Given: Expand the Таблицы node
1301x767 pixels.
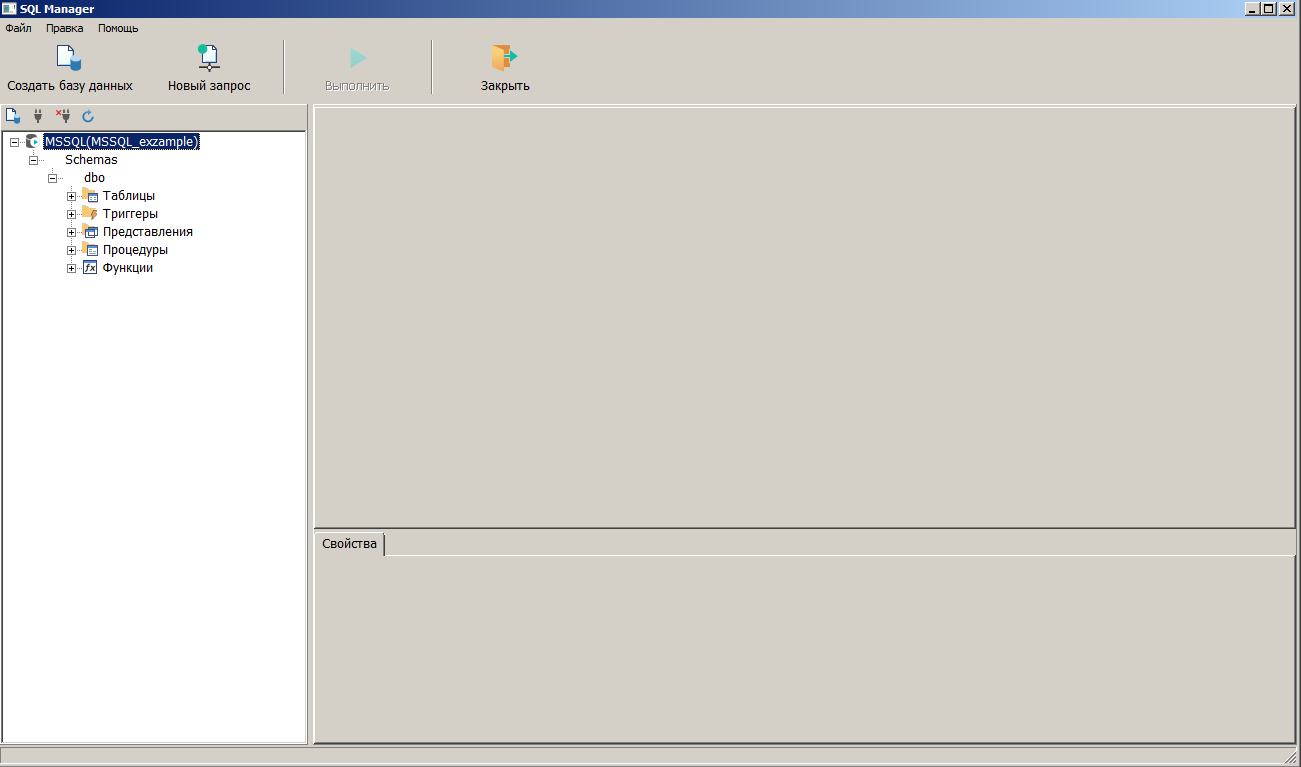Looking at the screenshot, I should point(72,196).
